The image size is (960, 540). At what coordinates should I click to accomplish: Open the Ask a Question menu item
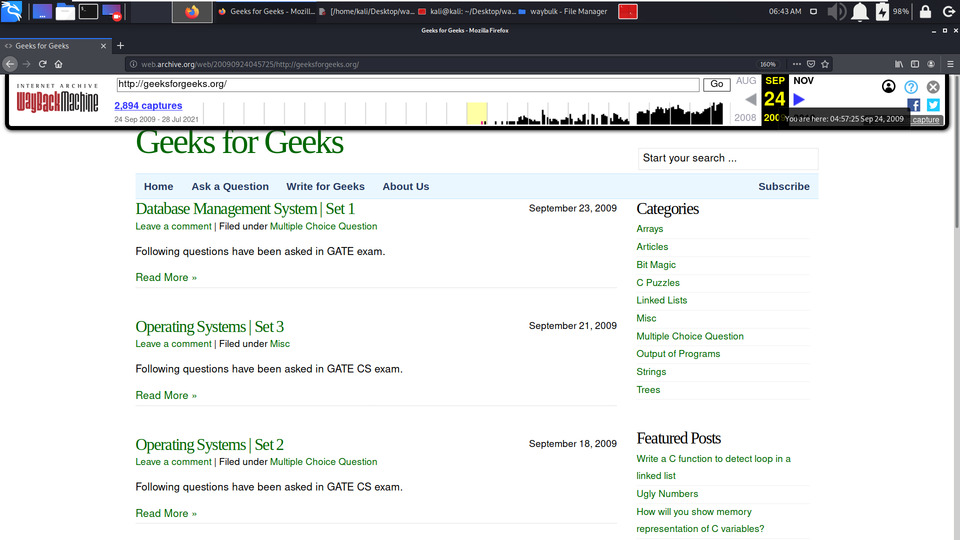click(230, 187)
